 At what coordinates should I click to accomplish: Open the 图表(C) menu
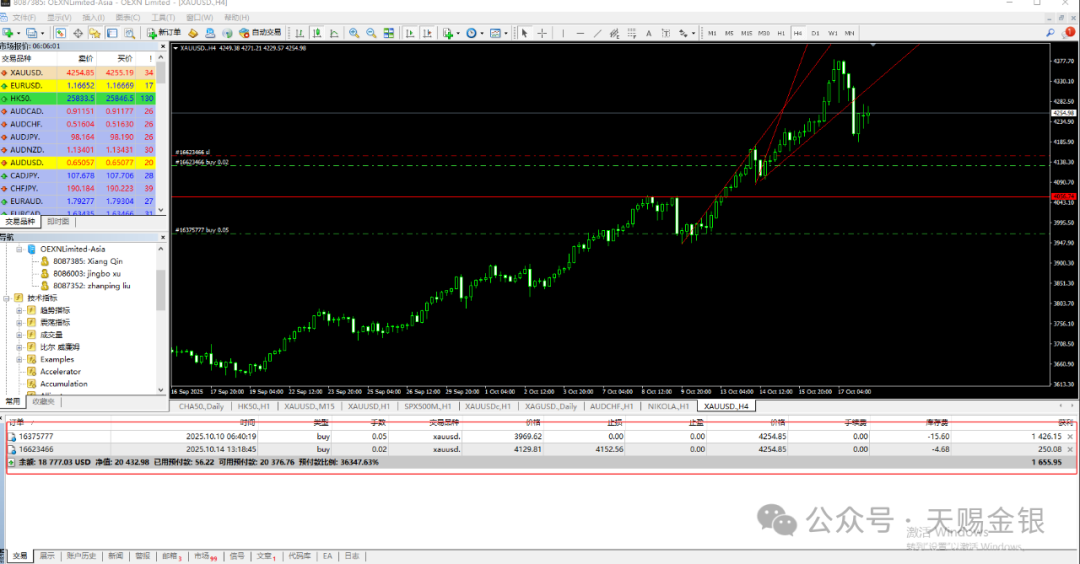(127, 18)
